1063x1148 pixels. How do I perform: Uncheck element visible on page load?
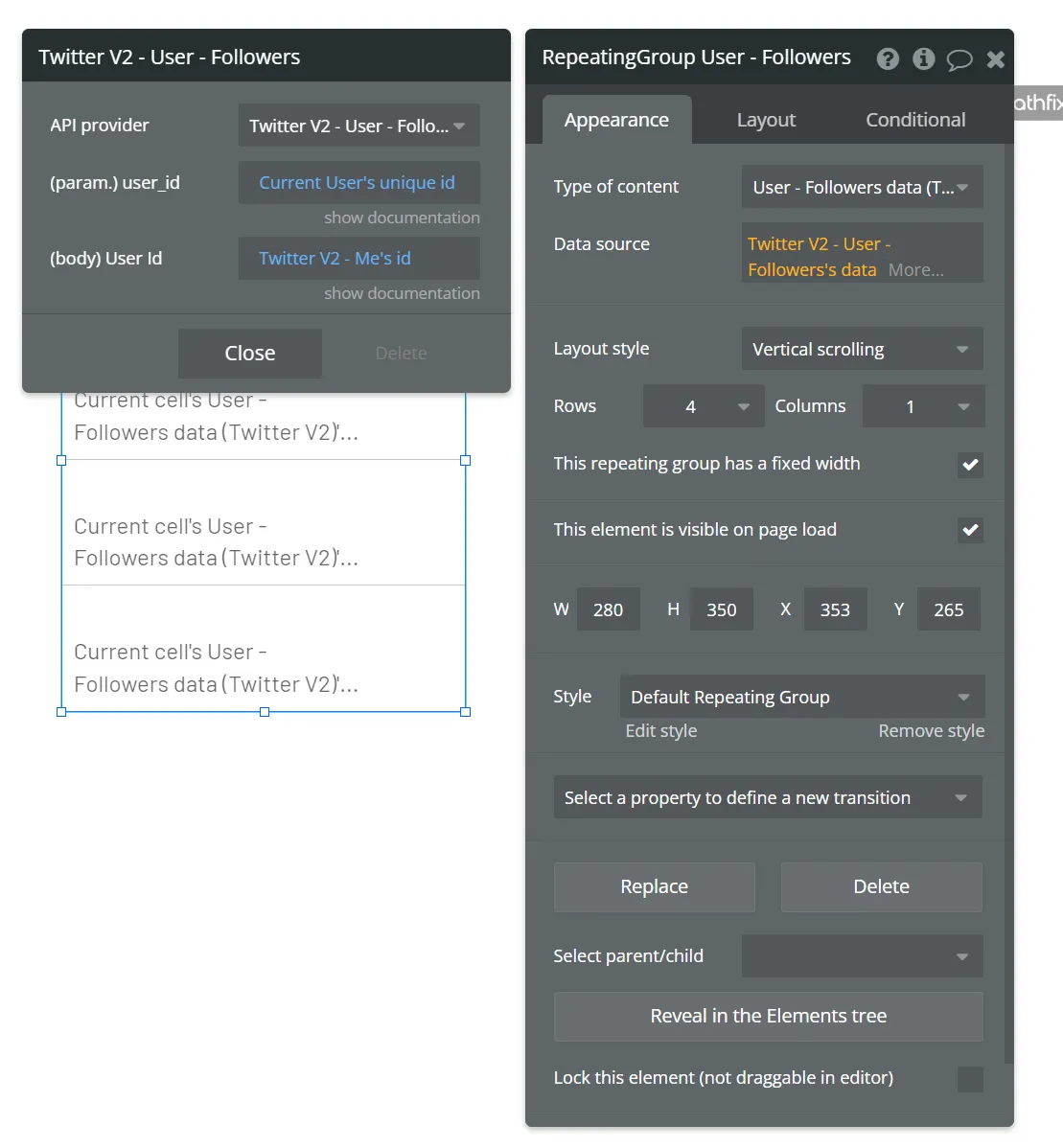pyautogui.click(x=970, y=530)
